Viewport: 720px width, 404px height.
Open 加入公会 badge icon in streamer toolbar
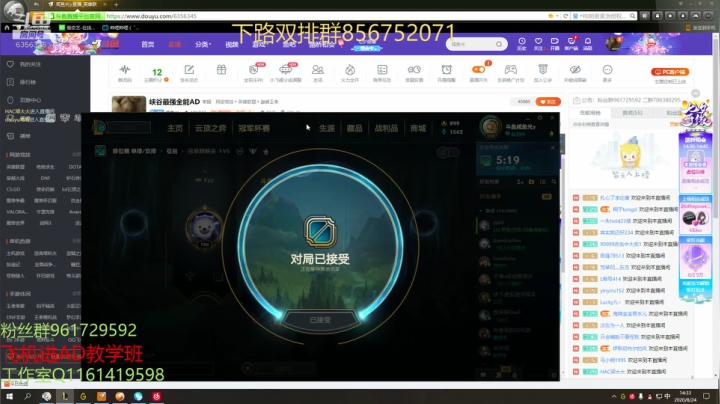pyautogui.click(x=543, y=72)
